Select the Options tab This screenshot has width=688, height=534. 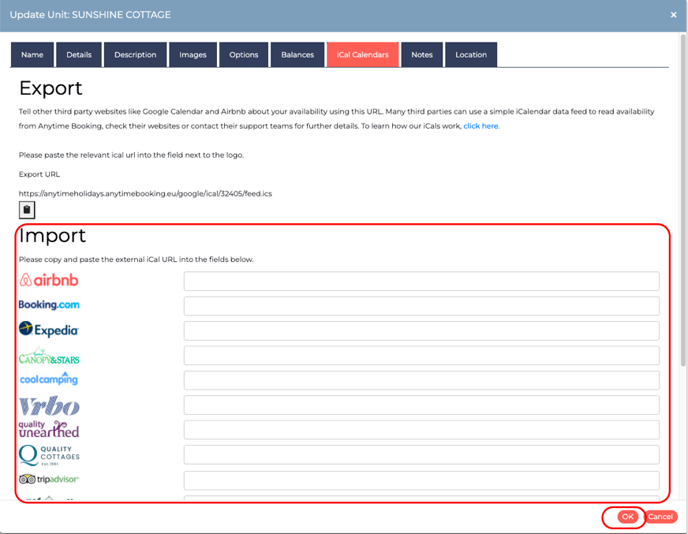click(244, 55)
